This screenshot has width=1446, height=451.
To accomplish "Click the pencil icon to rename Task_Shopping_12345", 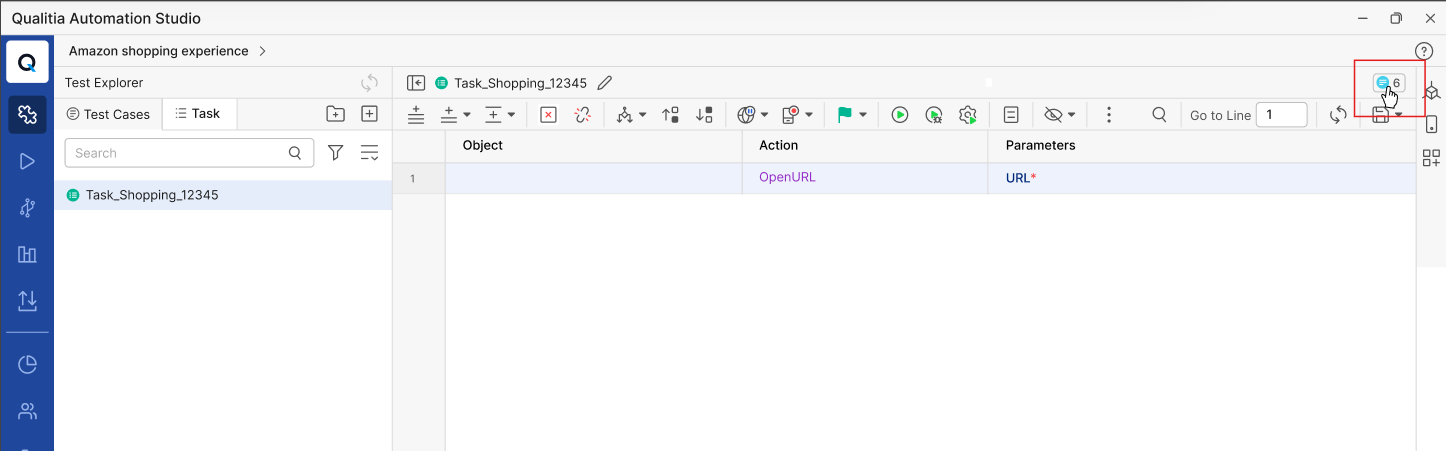I will tap(604, 83).
